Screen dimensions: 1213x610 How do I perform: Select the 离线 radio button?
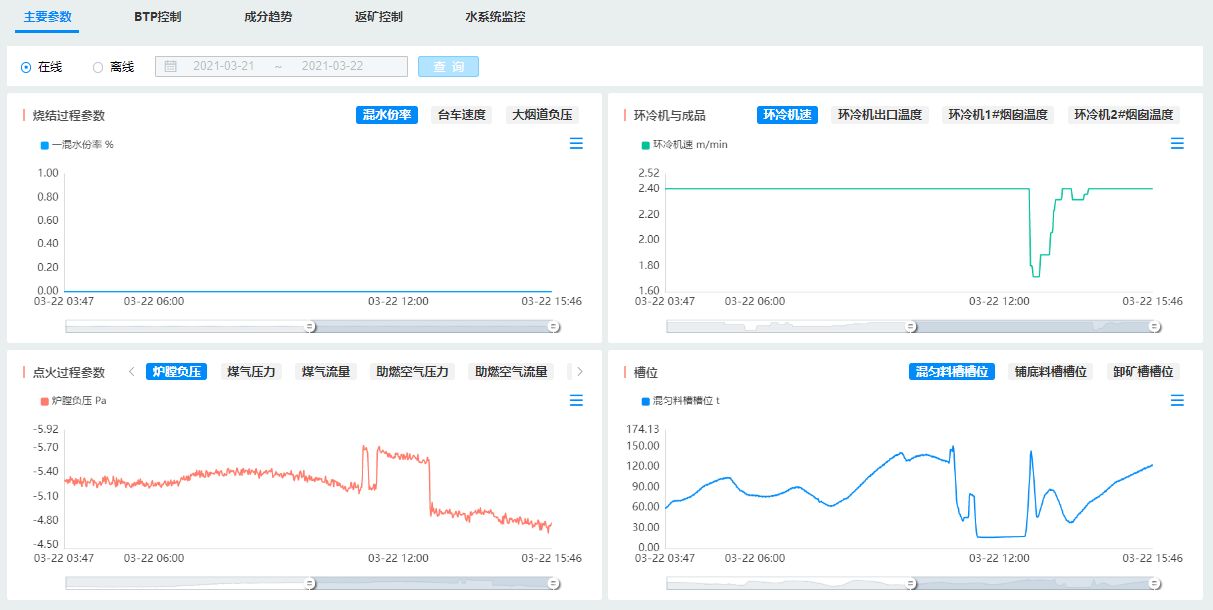(x=98, y=67)
